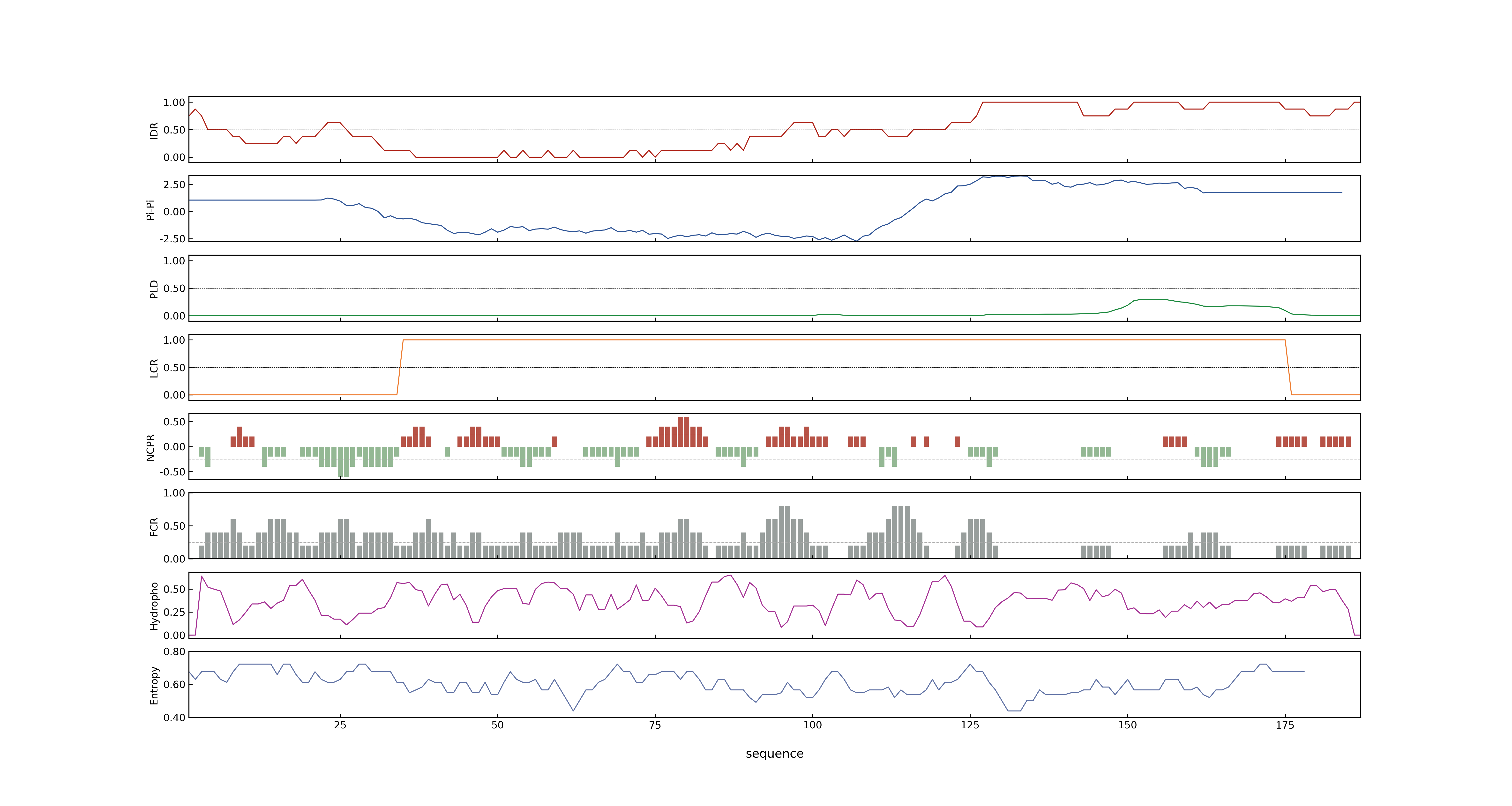The image size is (1512, 806).
Task: Click the 0.25 tick on Hydropho axis
Action: (174, 612)
